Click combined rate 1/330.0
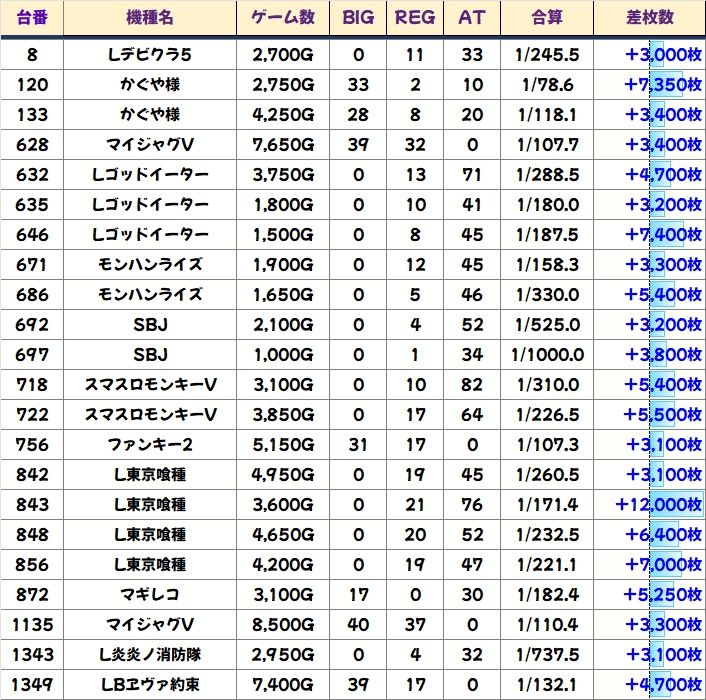This screenshot has height=700, width=706. 548,295
